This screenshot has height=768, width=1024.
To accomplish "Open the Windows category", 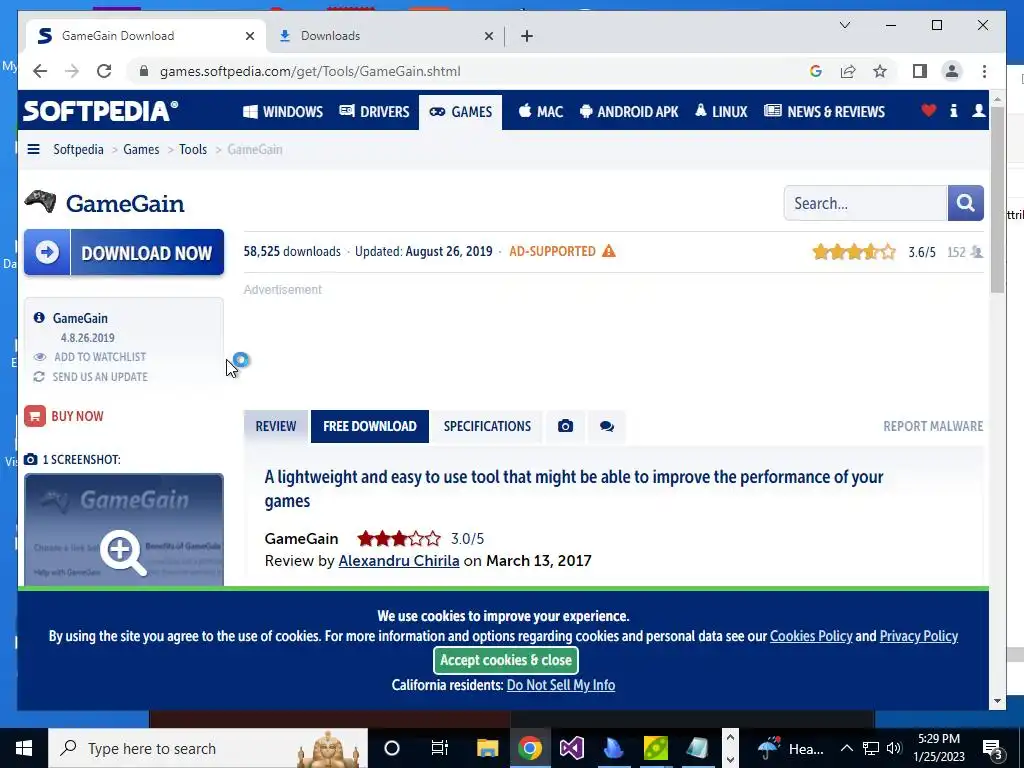I will point(283,112).
